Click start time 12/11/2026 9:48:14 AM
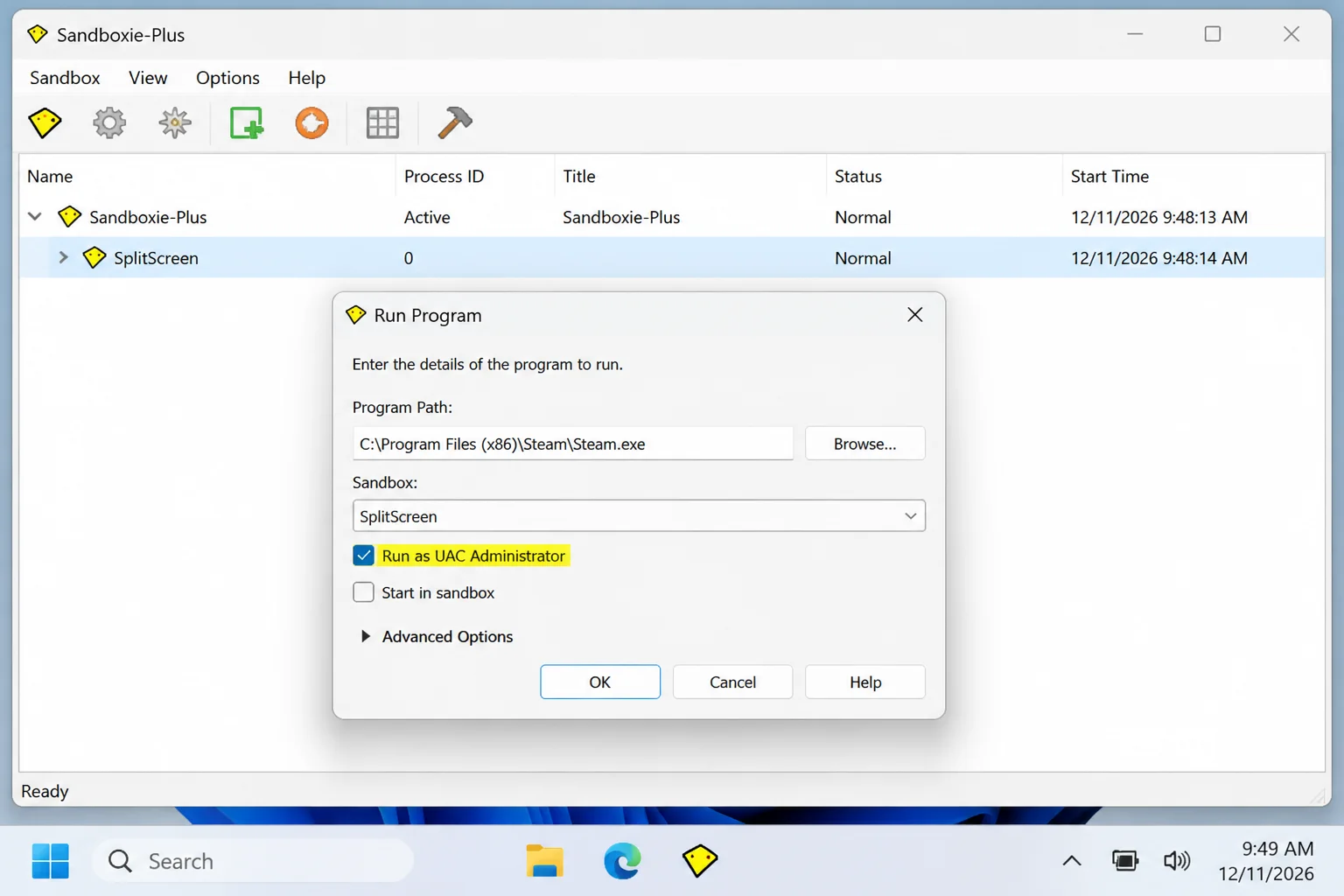1344x896 pixels. tap(1159, 258)
